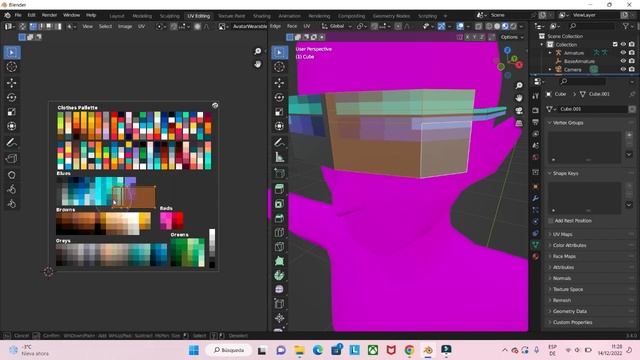Select the Bevel tool in viewport

pos(279,218)
